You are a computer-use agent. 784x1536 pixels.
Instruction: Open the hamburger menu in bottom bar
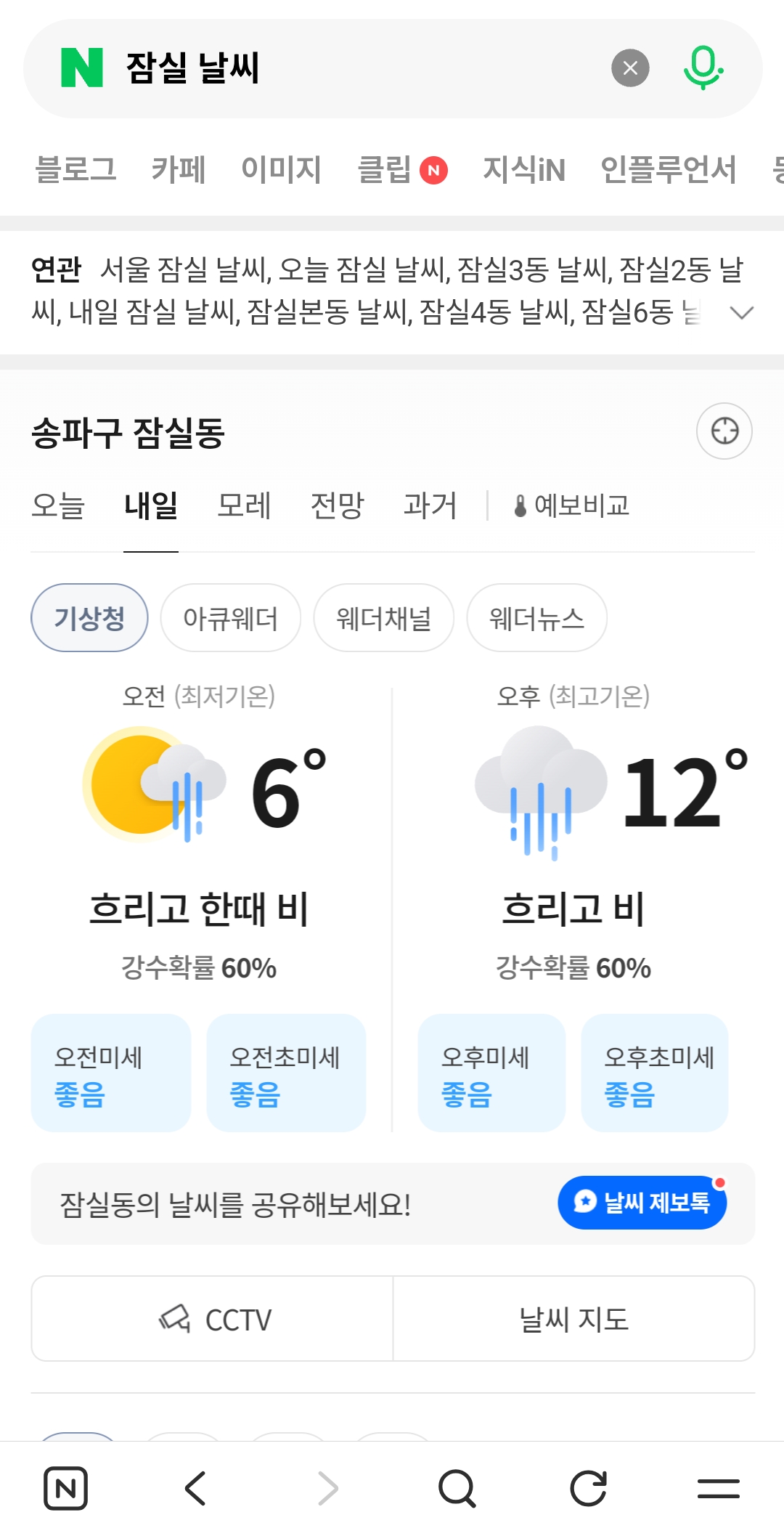[719, 1488]
